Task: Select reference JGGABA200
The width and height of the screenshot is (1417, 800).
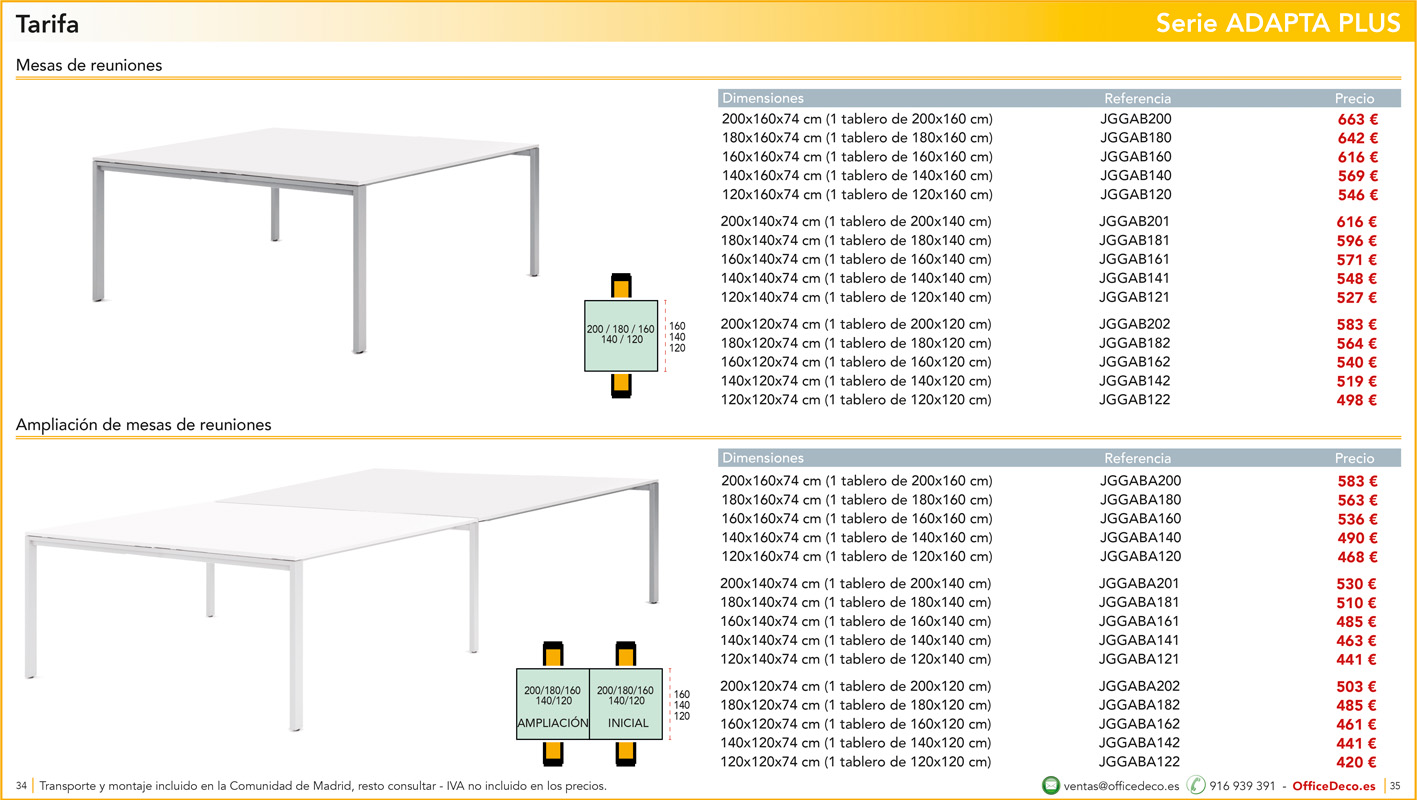Action: tap(1141, 481)
